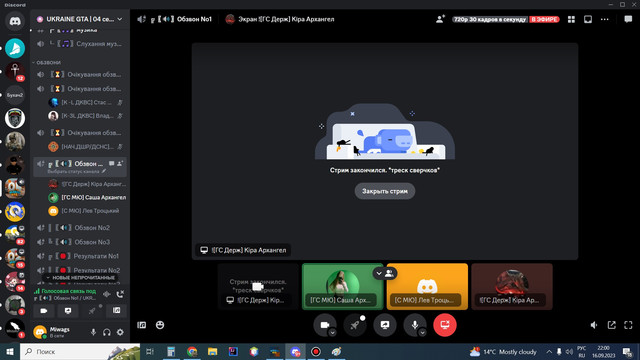Toggle microphone mute in call controls
Viewport: 640px width, 360px height.
pos(415,325)
